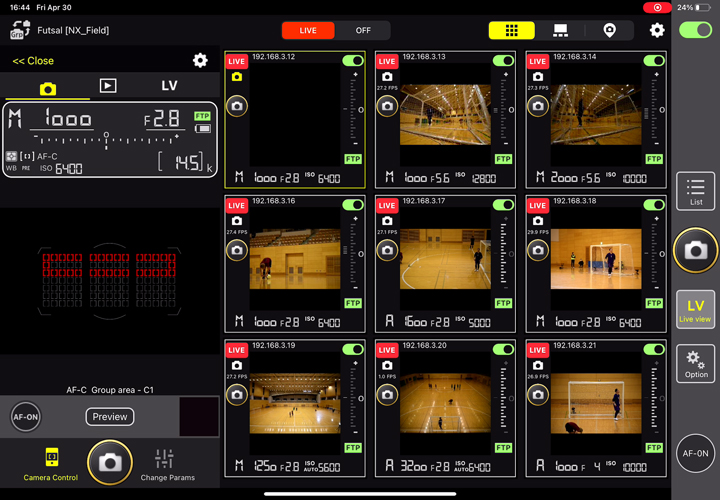Toggle camera 192.168.3.13 on/off switch
The width and height of the screenshot is (720, 500).
pyautogui.click(x=503, y=61)
